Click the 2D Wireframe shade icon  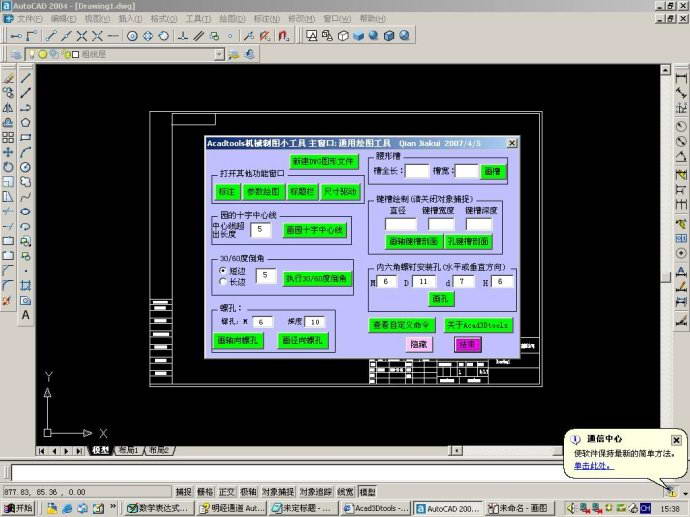(312, 36)
